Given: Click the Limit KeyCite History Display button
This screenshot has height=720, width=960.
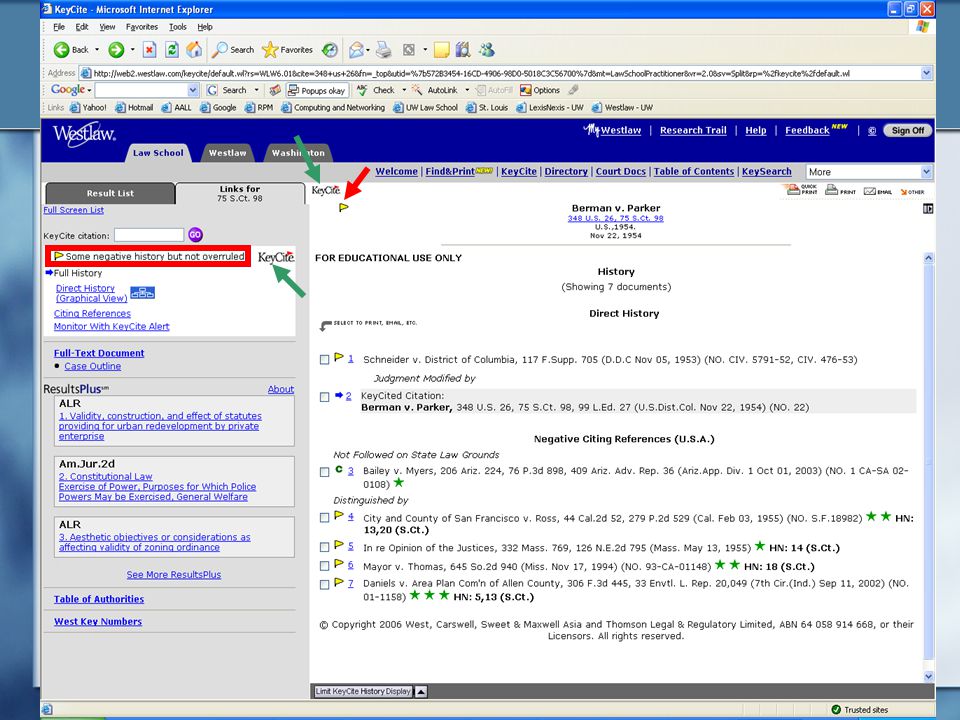Looking at the screenshot, I should click(x=363, y=692).
